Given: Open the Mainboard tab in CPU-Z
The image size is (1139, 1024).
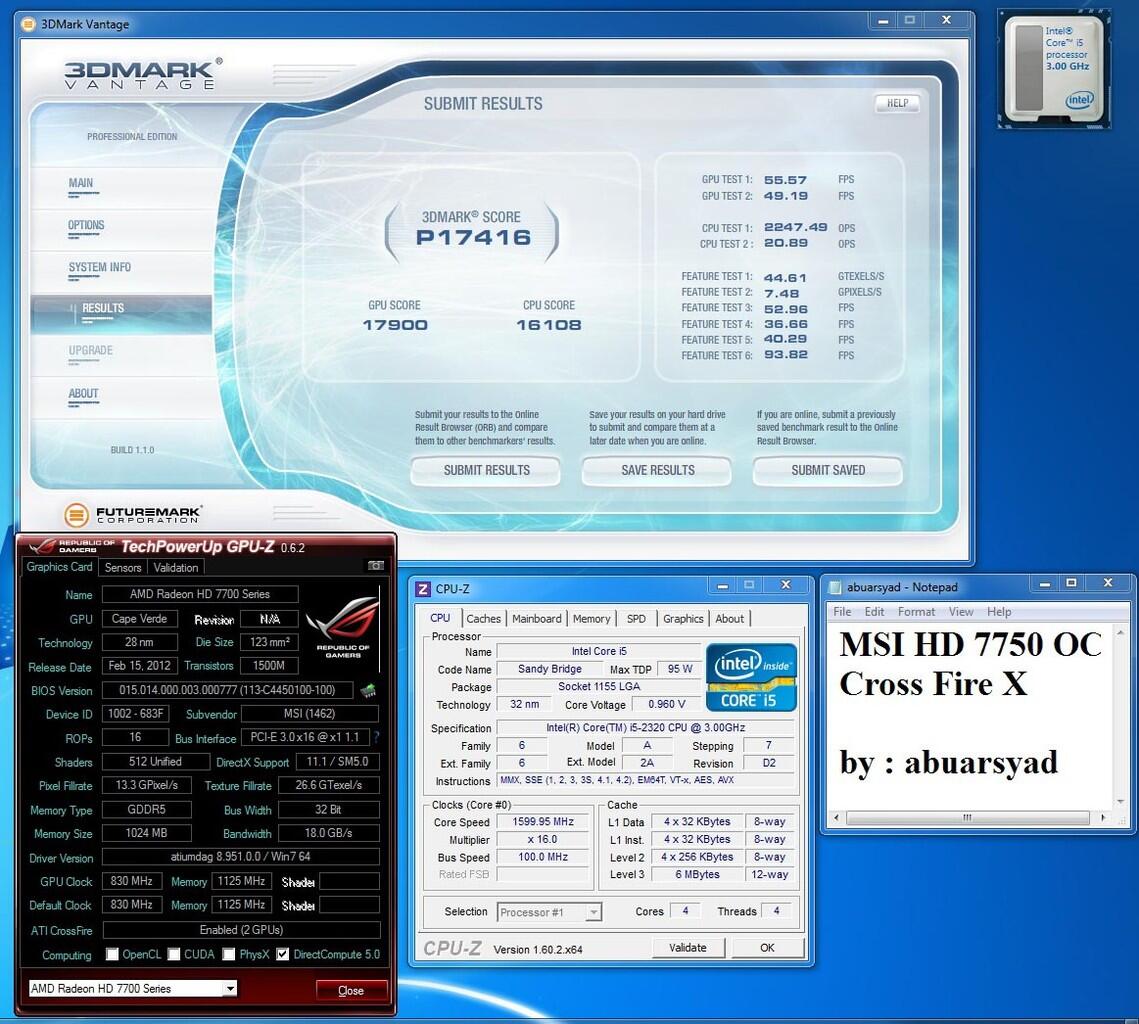Looking at the screenshot, I should 536,619.
